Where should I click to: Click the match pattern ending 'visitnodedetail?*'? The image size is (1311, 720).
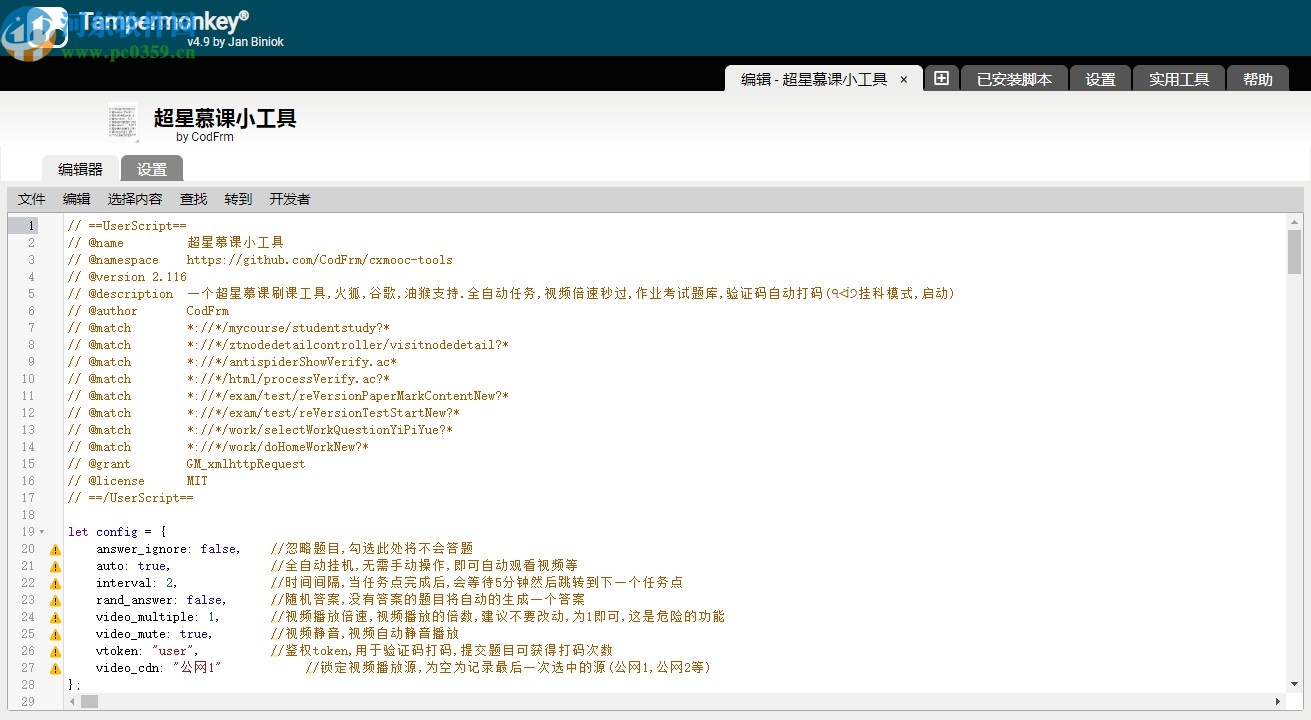348,345
